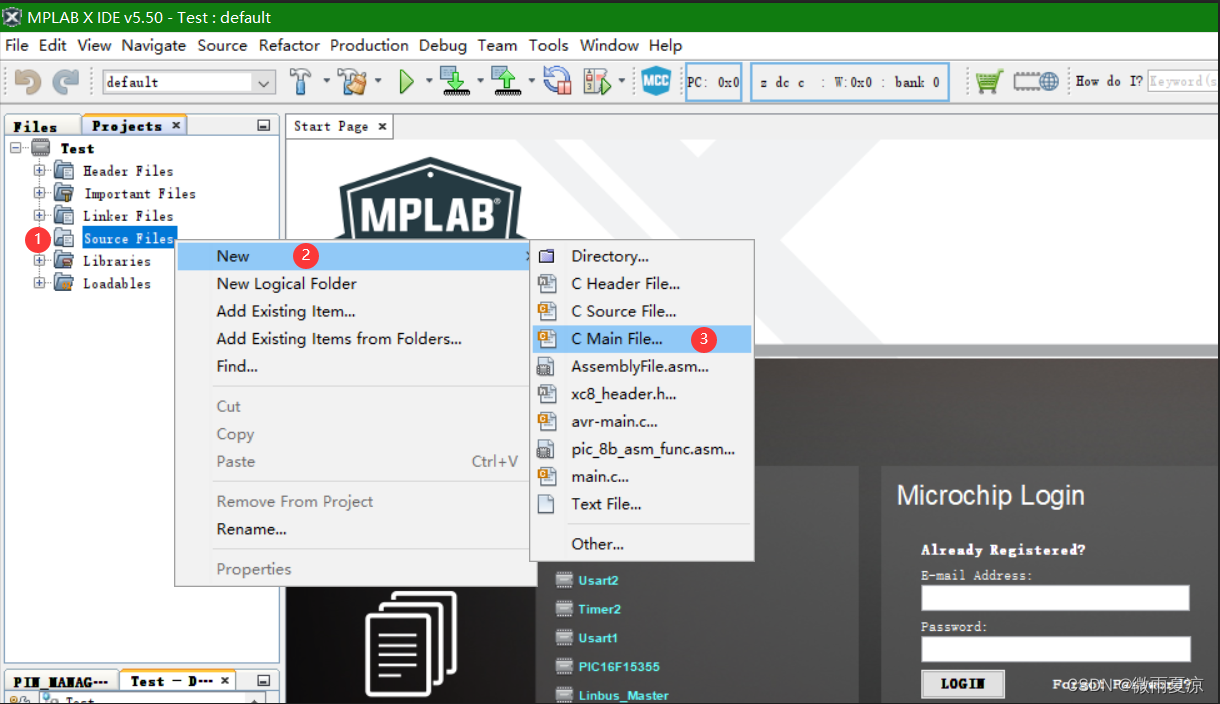Click the LOGIN button
1220x704 pixels.
point(963,684)
